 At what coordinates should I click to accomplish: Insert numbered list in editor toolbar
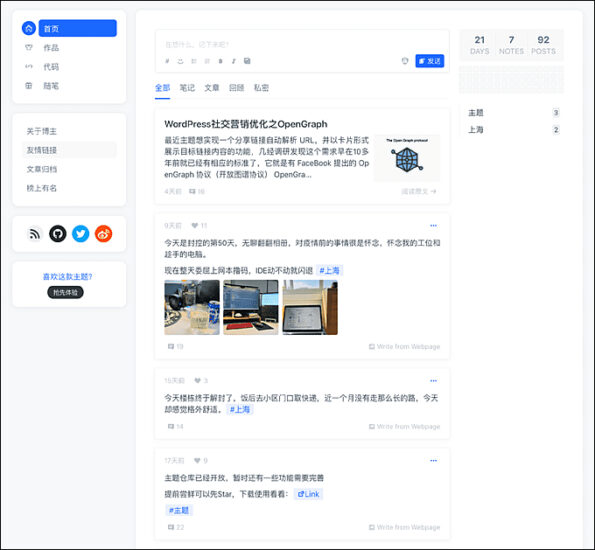click(207, 61)
